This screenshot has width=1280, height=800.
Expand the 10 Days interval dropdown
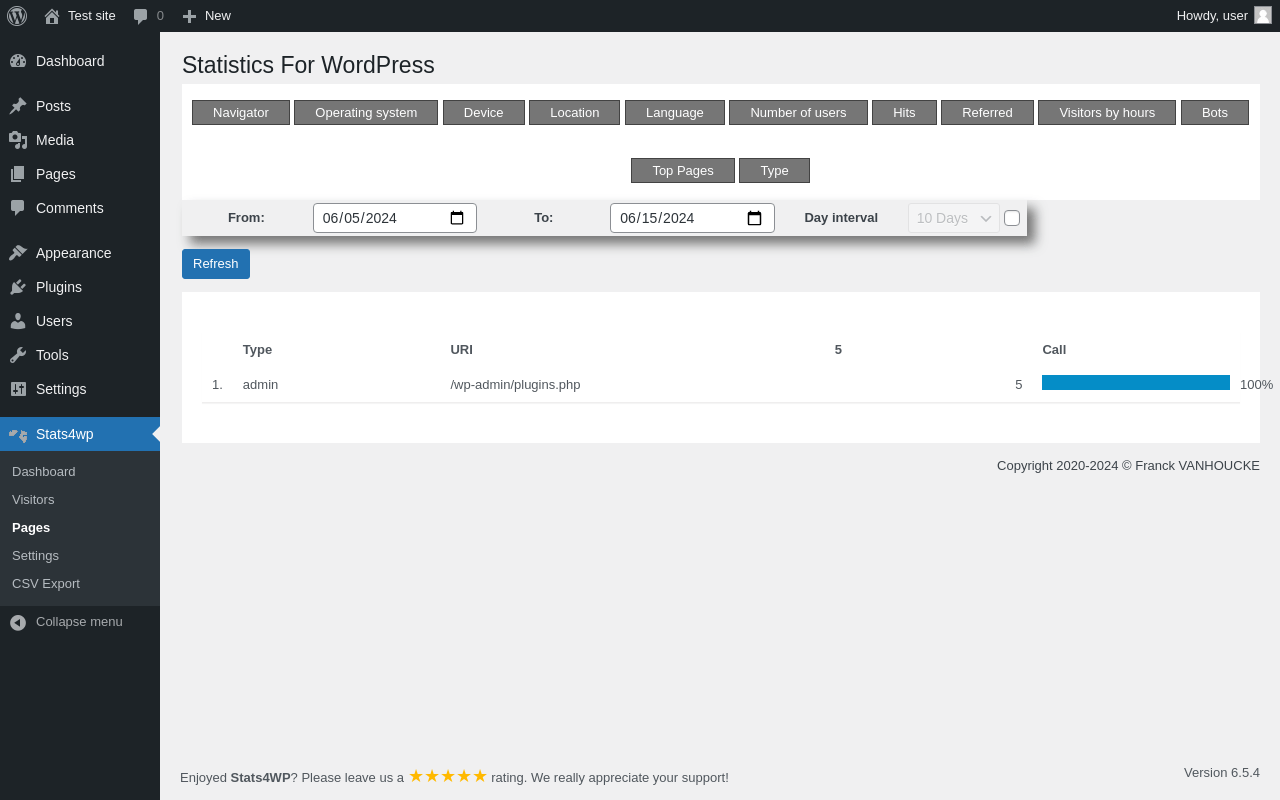coord(954,218)
